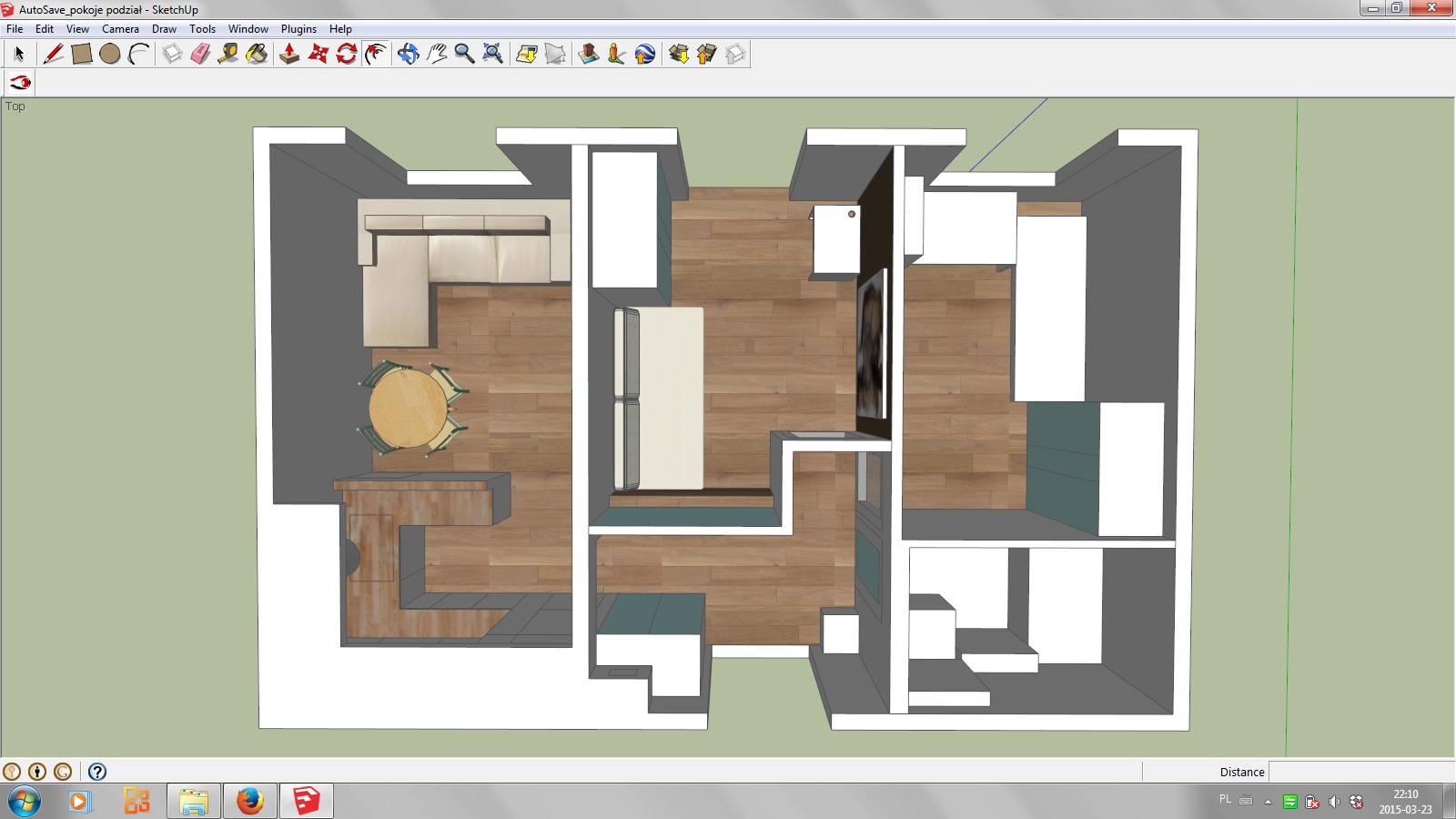Activate the Eraser tool
The height and width of the screenshot is (819, 1456).
tap(200, 55)
